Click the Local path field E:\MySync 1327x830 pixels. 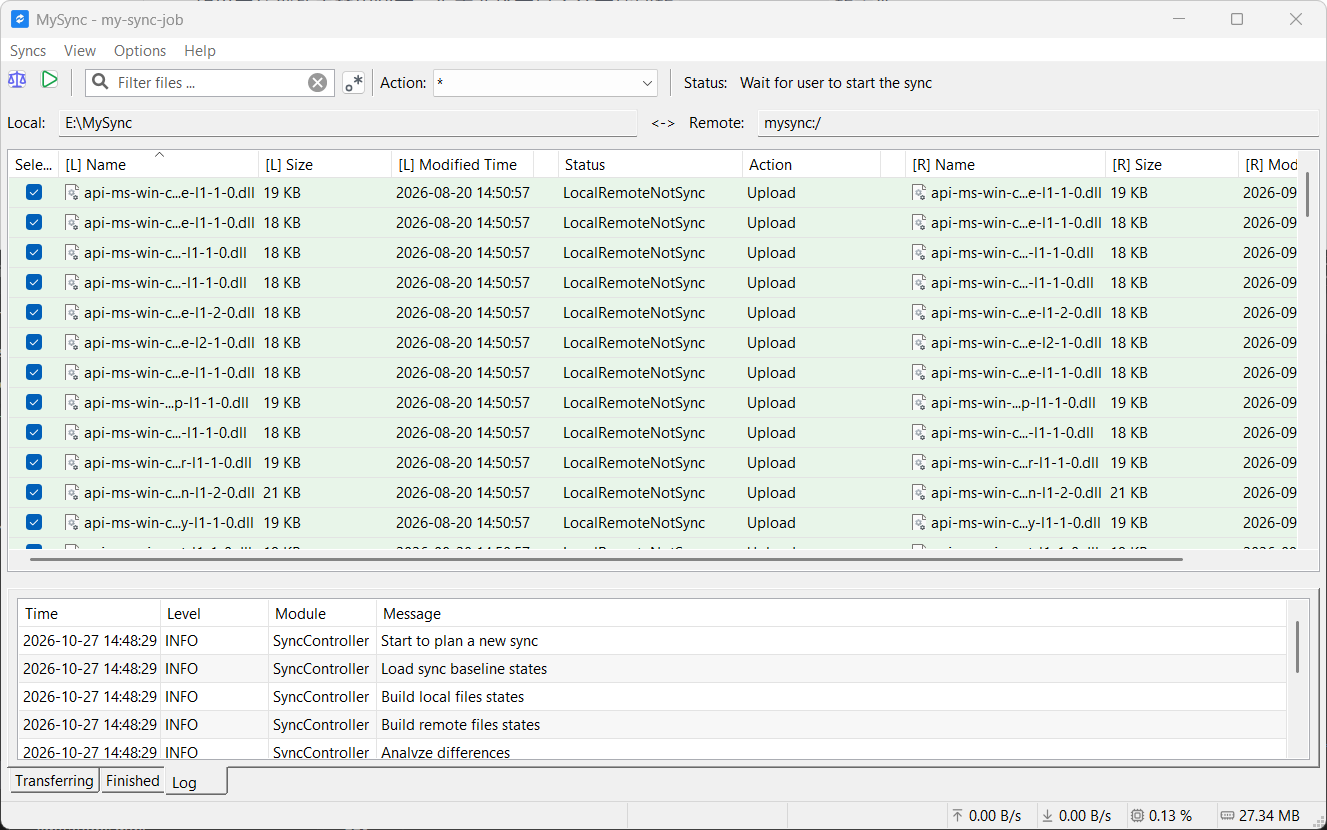348,123
